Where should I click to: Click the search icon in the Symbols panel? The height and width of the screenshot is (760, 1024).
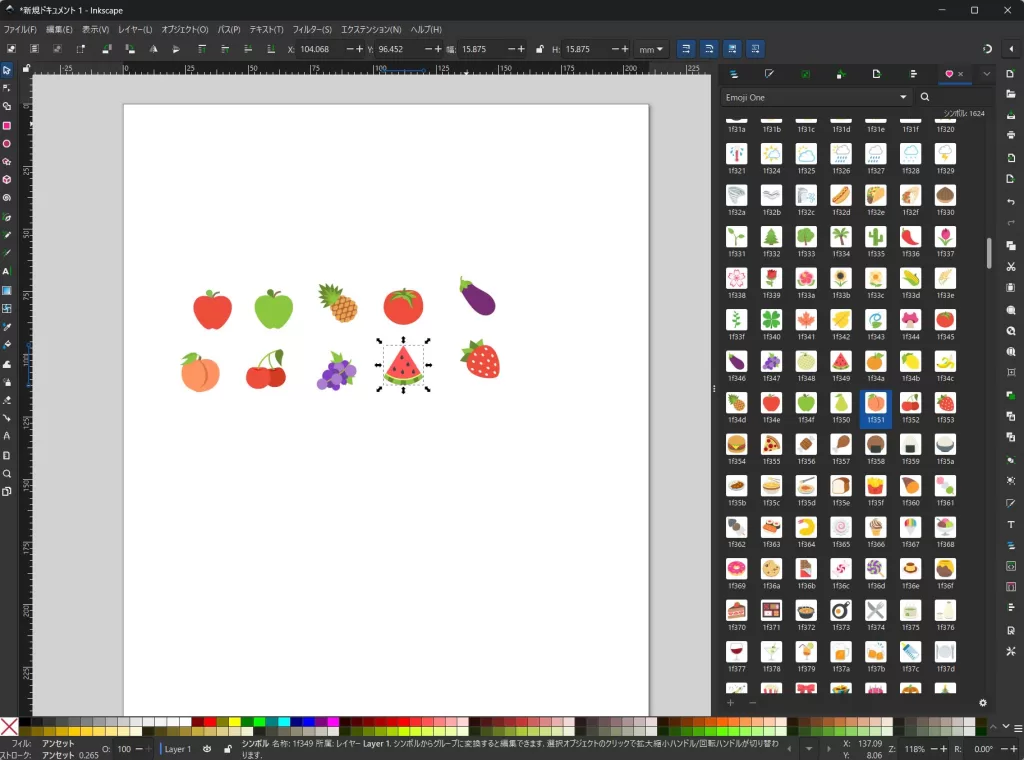click(x=924, y=96)
